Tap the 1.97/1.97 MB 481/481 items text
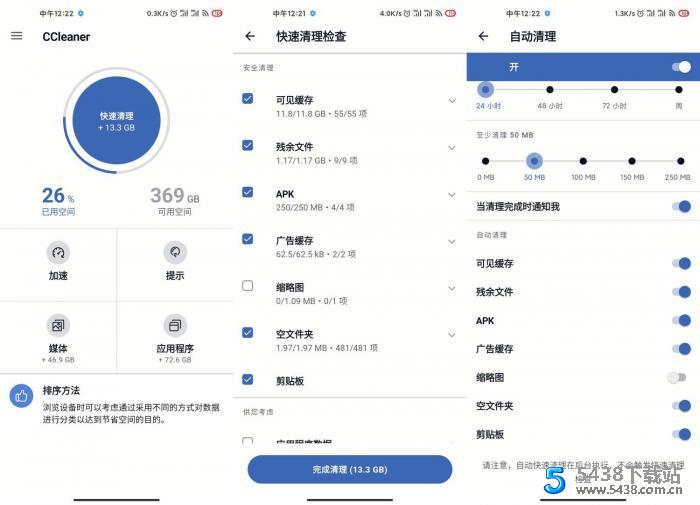 (x=327, y=348)
